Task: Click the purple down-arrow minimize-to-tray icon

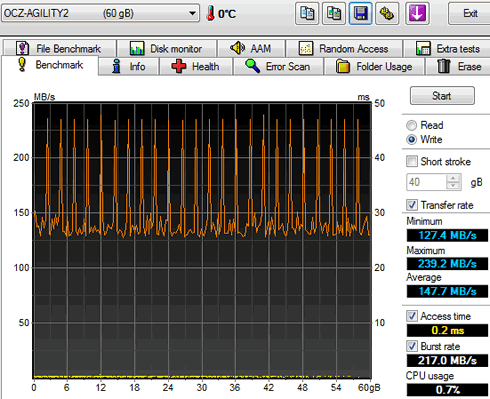Action: tap(417, 13)
